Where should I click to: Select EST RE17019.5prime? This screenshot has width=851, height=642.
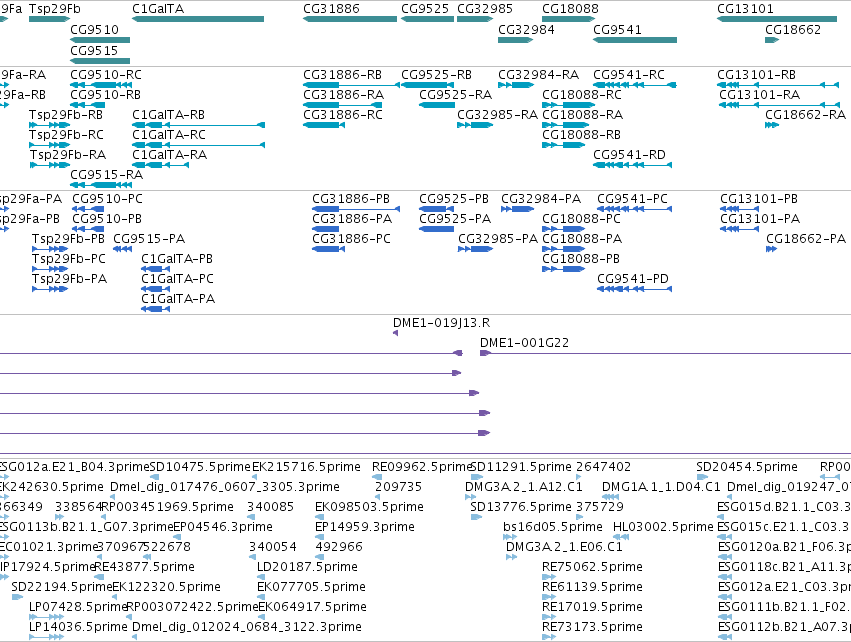tap(592, 607)
